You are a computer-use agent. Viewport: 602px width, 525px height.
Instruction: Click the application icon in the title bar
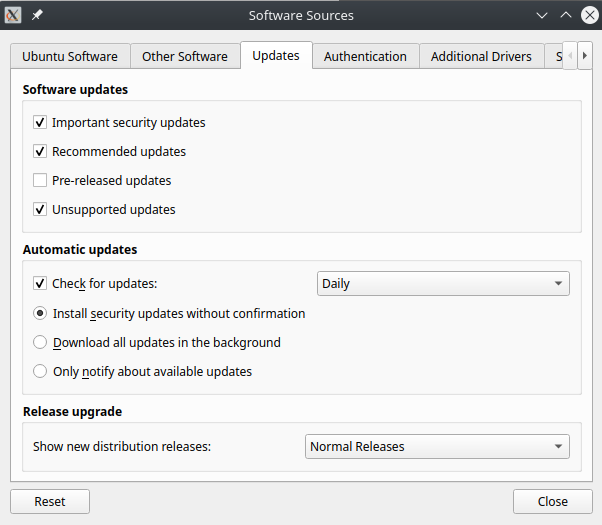[x=14, y=15]
